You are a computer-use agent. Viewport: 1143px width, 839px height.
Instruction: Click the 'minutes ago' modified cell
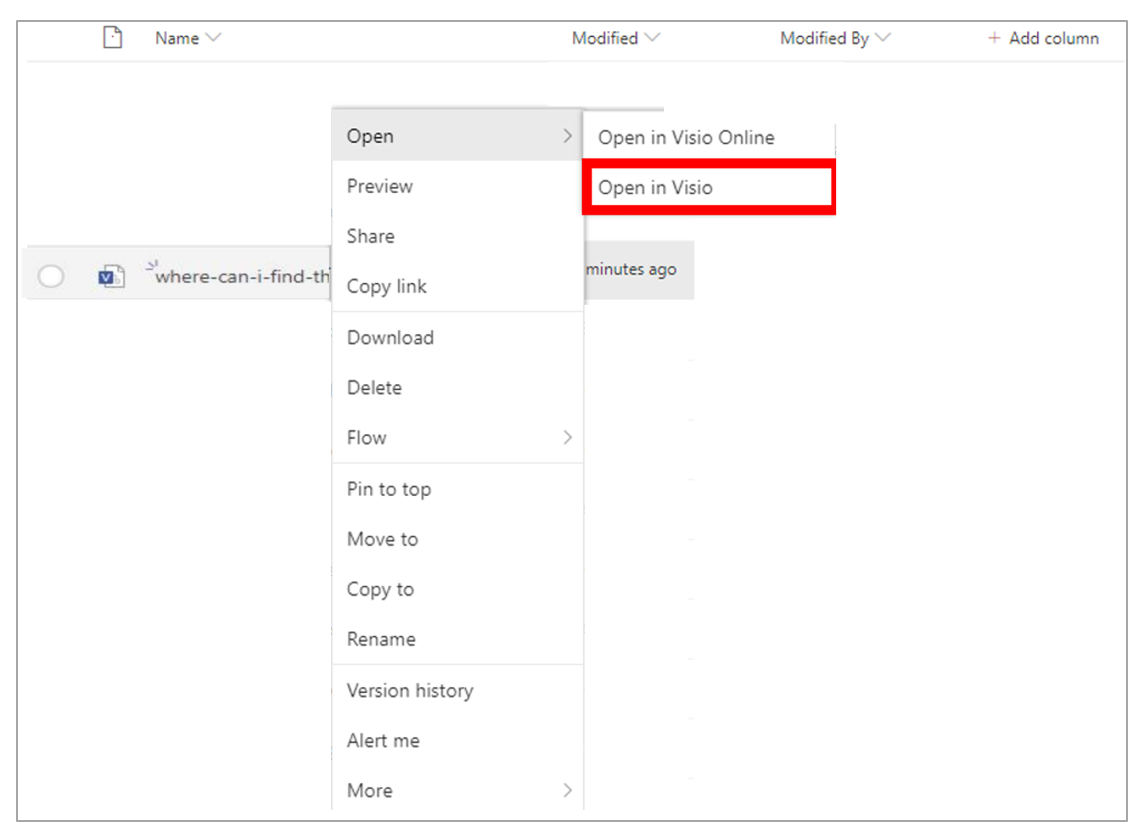point(631,270)
